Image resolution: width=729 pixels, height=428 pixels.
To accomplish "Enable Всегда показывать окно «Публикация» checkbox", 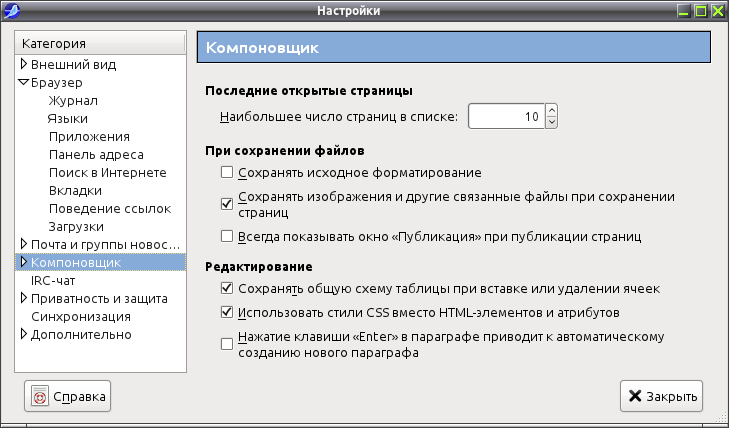I will pyautogui.click(x=227, y=236).
